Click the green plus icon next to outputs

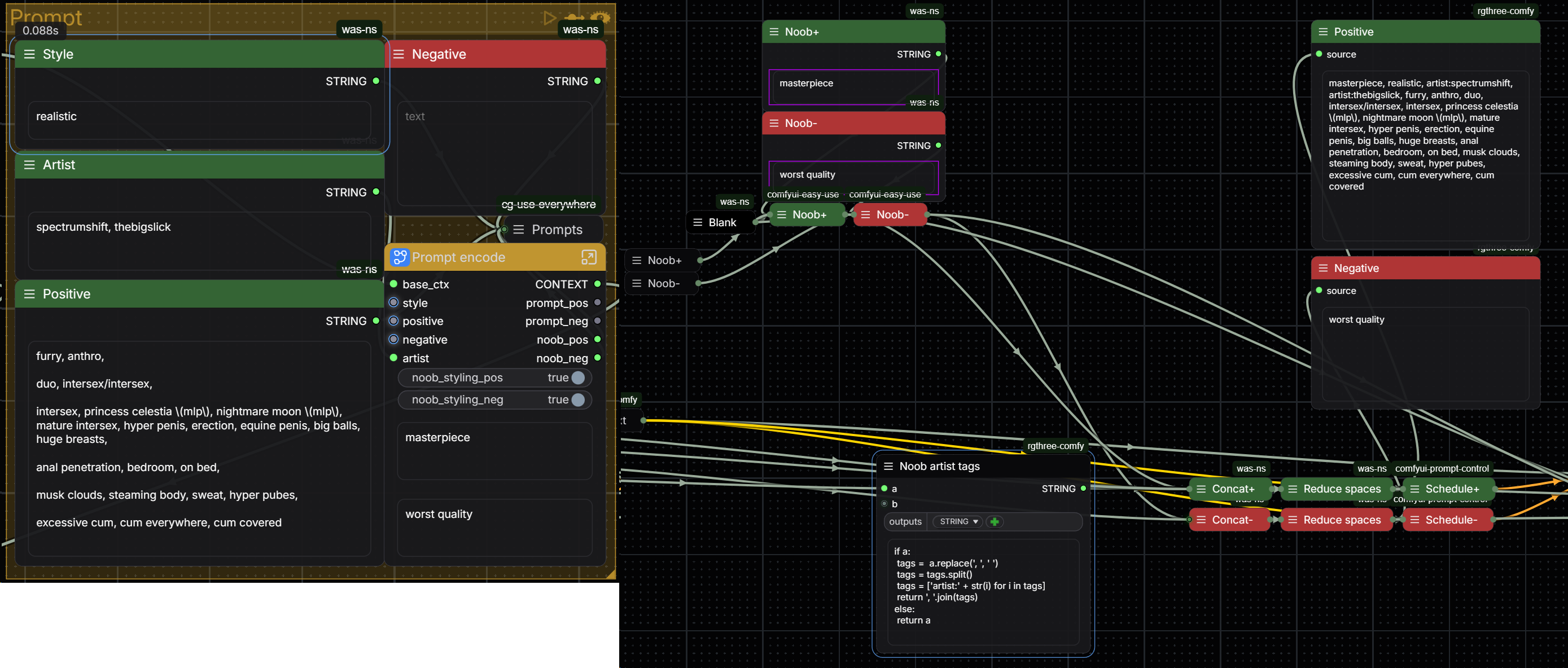point(994,521)
